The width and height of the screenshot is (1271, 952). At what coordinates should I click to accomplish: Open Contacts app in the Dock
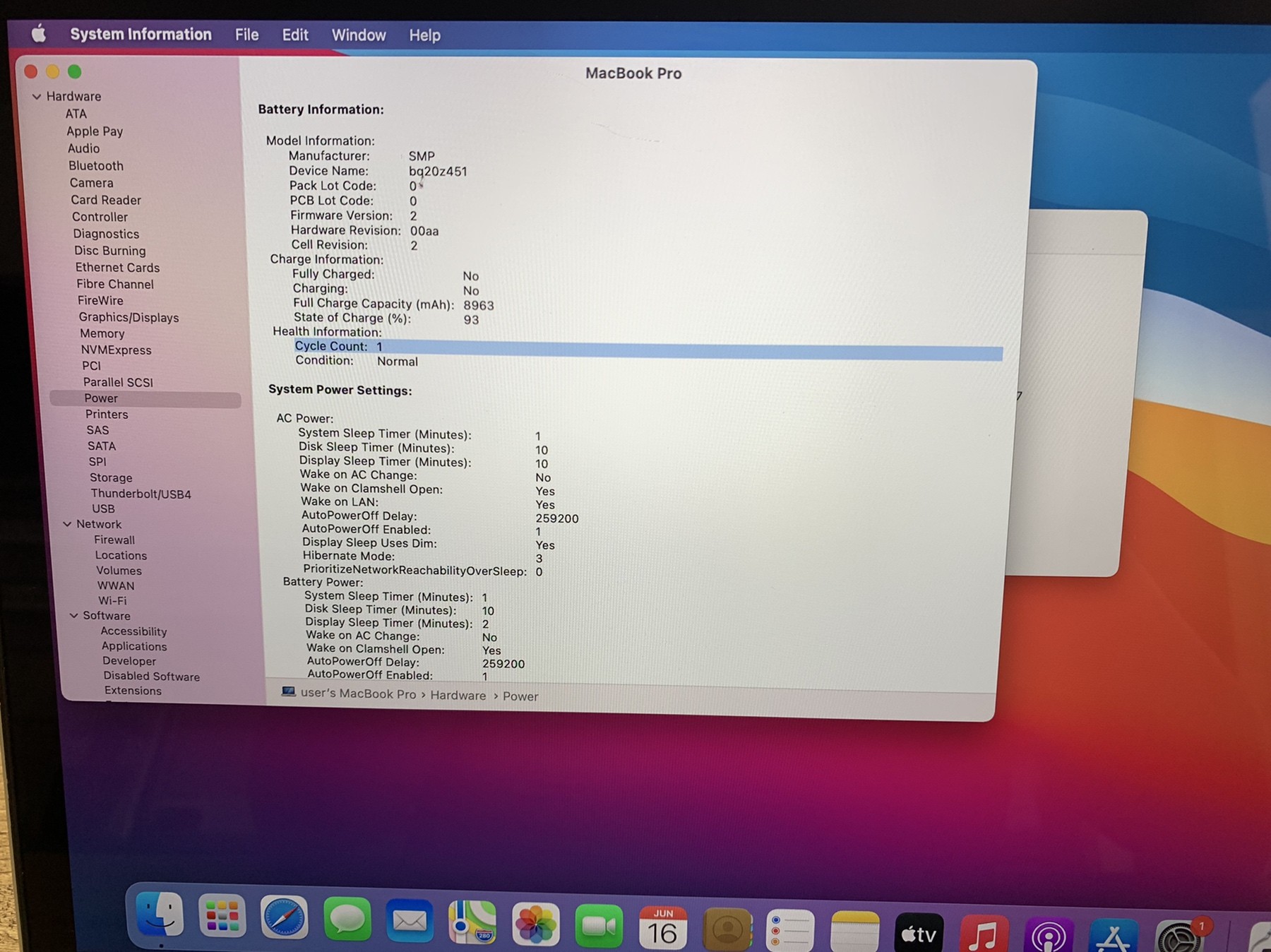pos(727,929)
